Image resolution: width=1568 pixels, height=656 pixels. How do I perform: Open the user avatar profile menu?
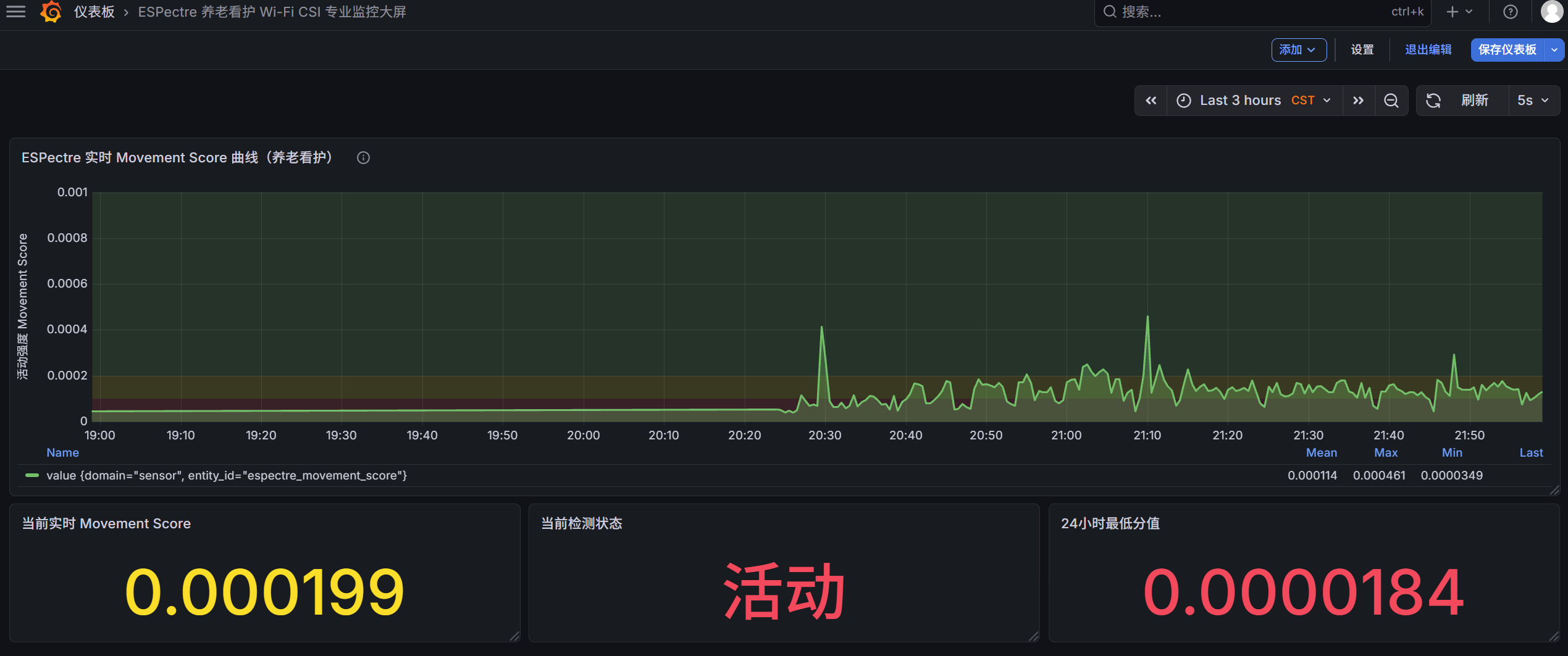click(1551, 12)
